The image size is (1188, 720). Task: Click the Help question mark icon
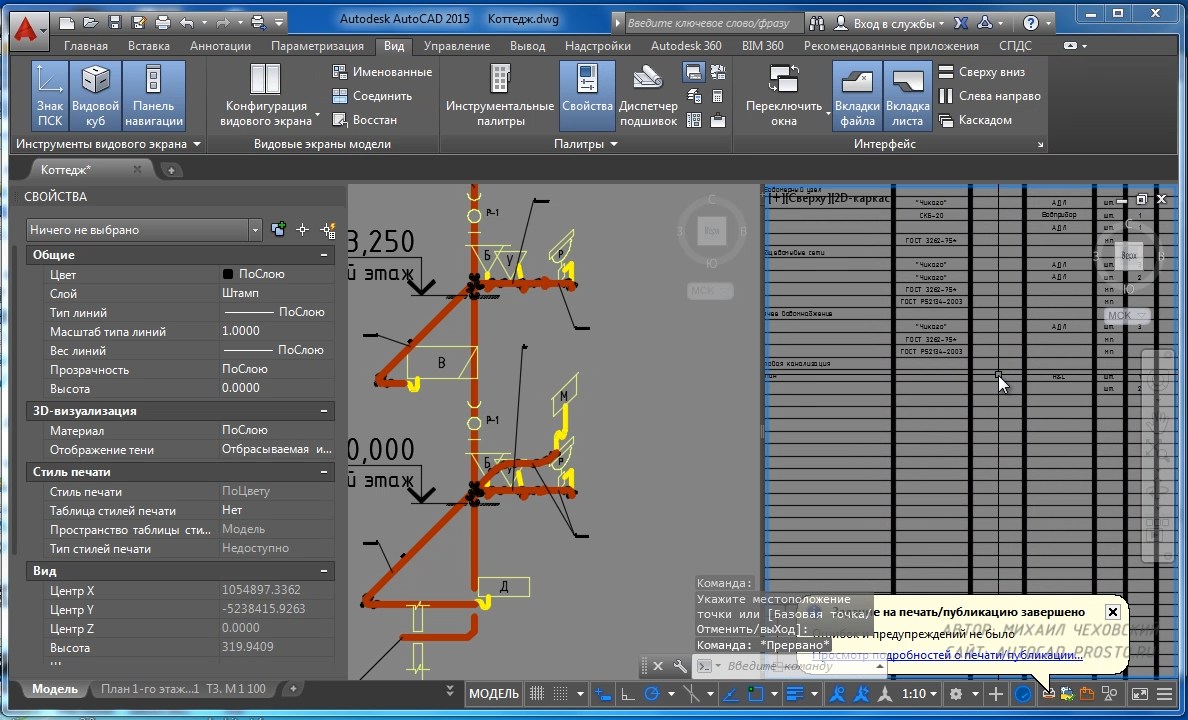pos(1031,23)
